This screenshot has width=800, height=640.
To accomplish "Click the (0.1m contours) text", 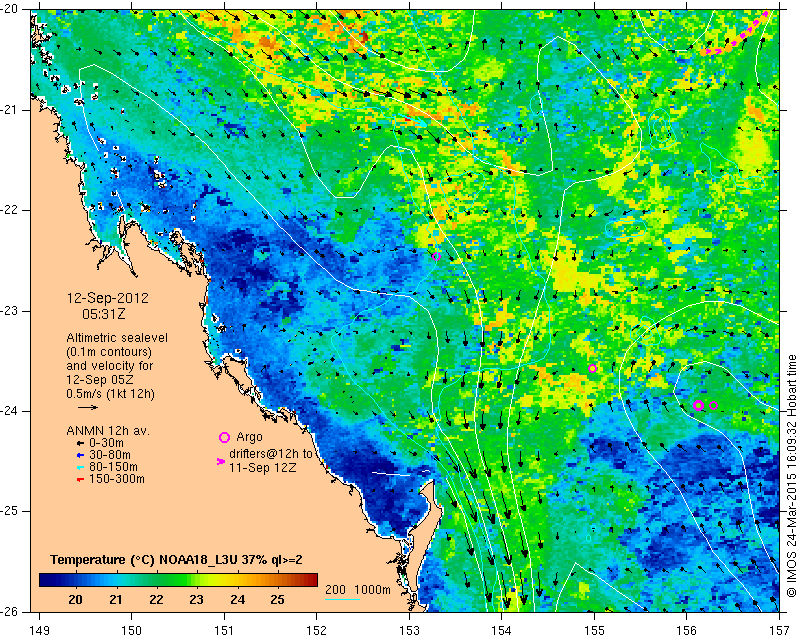I will coord(109,352).
